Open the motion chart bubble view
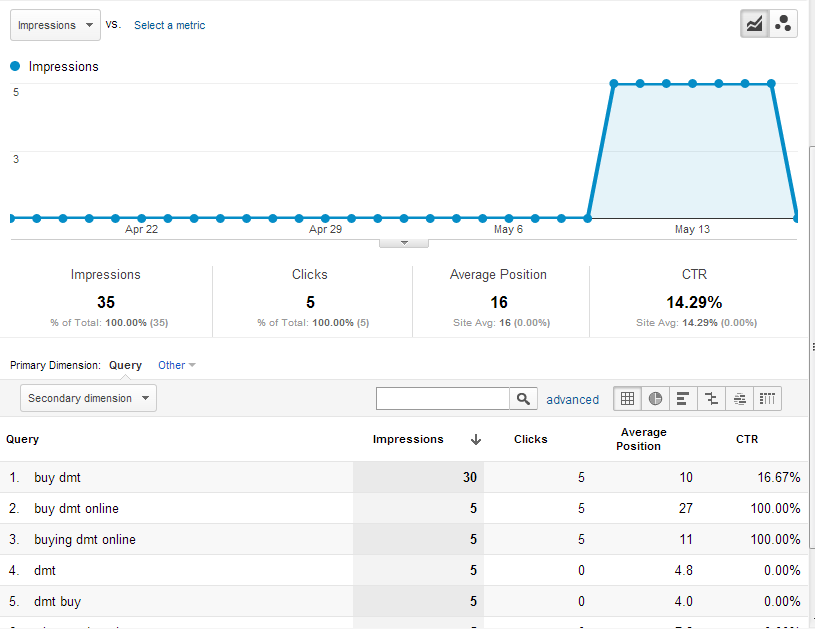The height and width of the screenshot is (629, 815). click(782, 22)
